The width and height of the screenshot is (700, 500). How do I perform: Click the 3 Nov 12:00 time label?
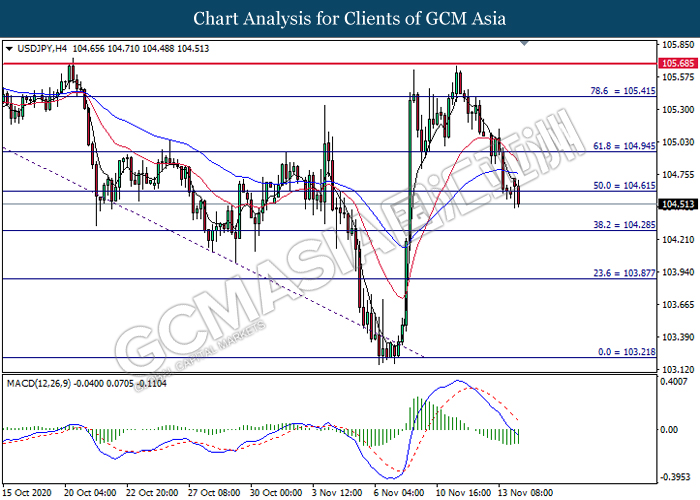tap(337, 492)
